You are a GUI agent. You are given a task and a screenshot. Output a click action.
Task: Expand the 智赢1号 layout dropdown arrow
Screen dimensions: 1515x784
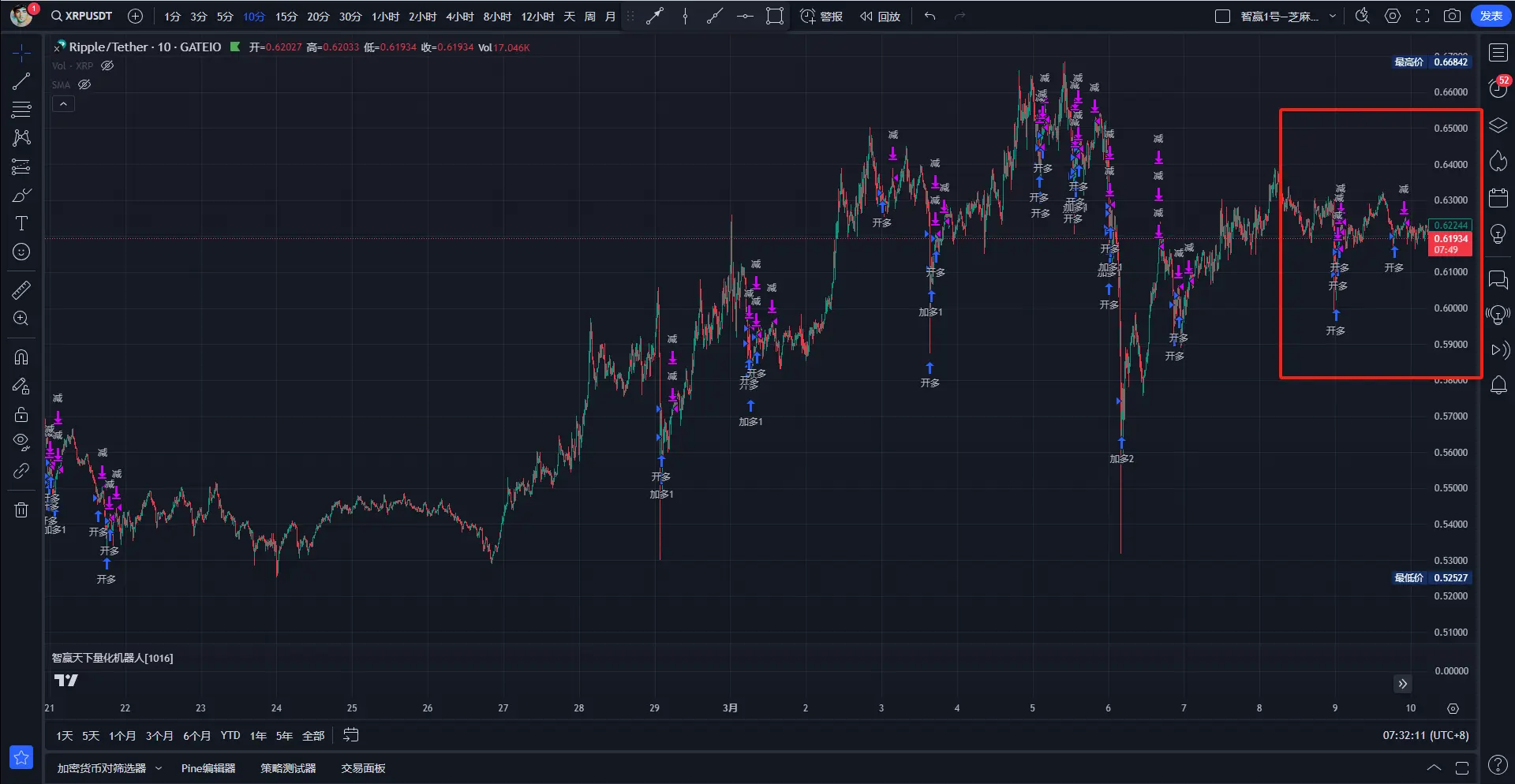point(1333,16)
